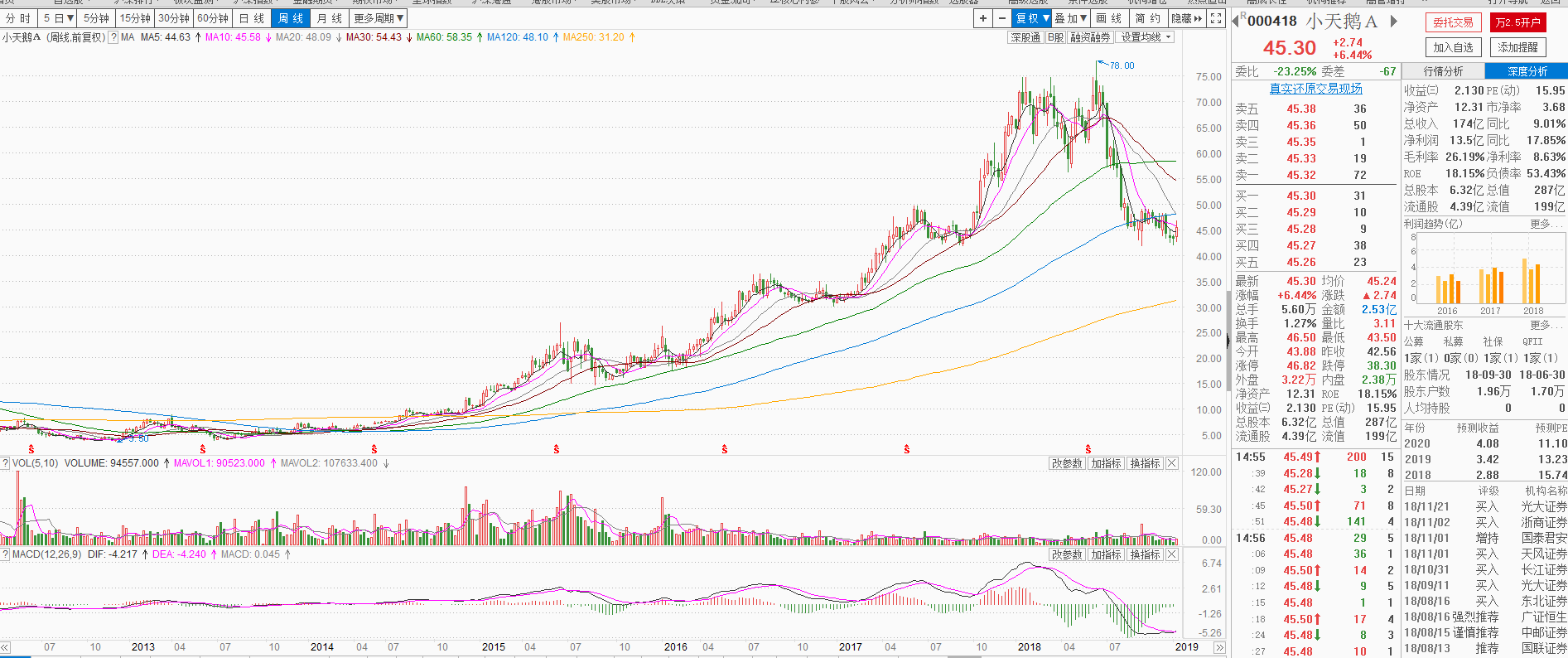Close the MACD indicator panel
This screenshot has width=1568, height=658.
click(x=1172, y=554)
